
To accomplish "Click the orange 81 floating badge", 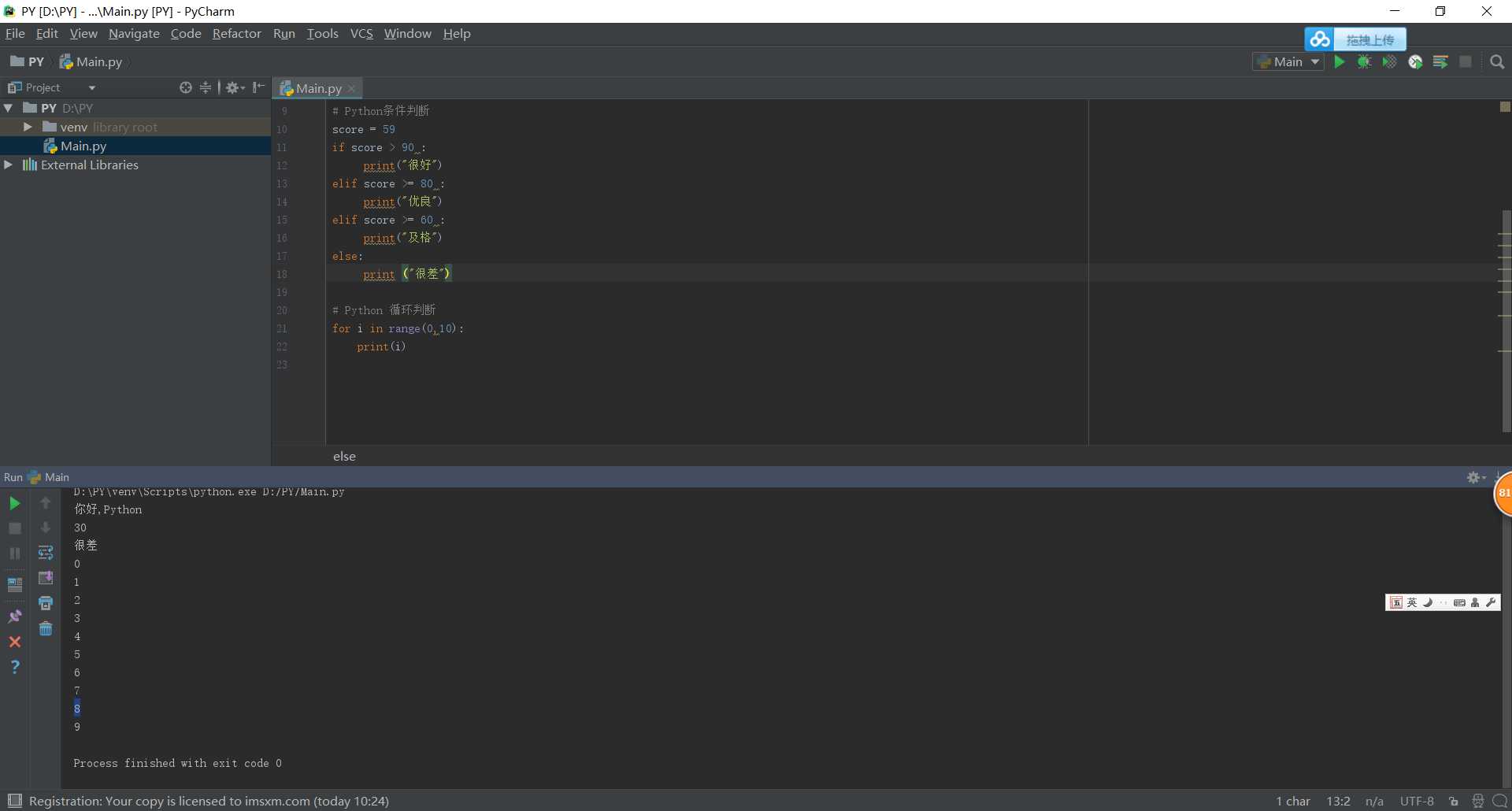I will point(1503,493).
